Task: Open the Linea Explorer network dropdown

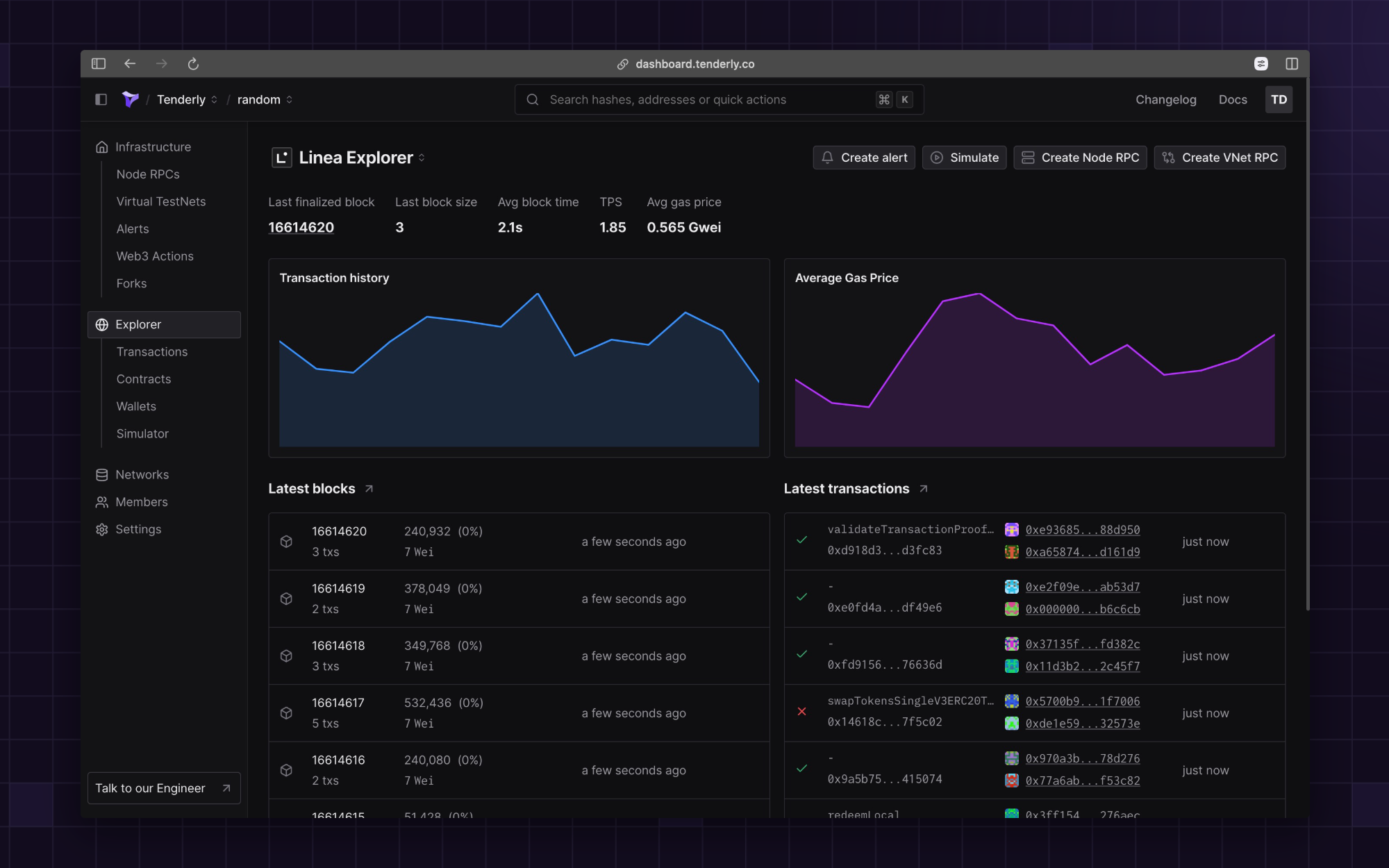Action: (x=422, y=158)
